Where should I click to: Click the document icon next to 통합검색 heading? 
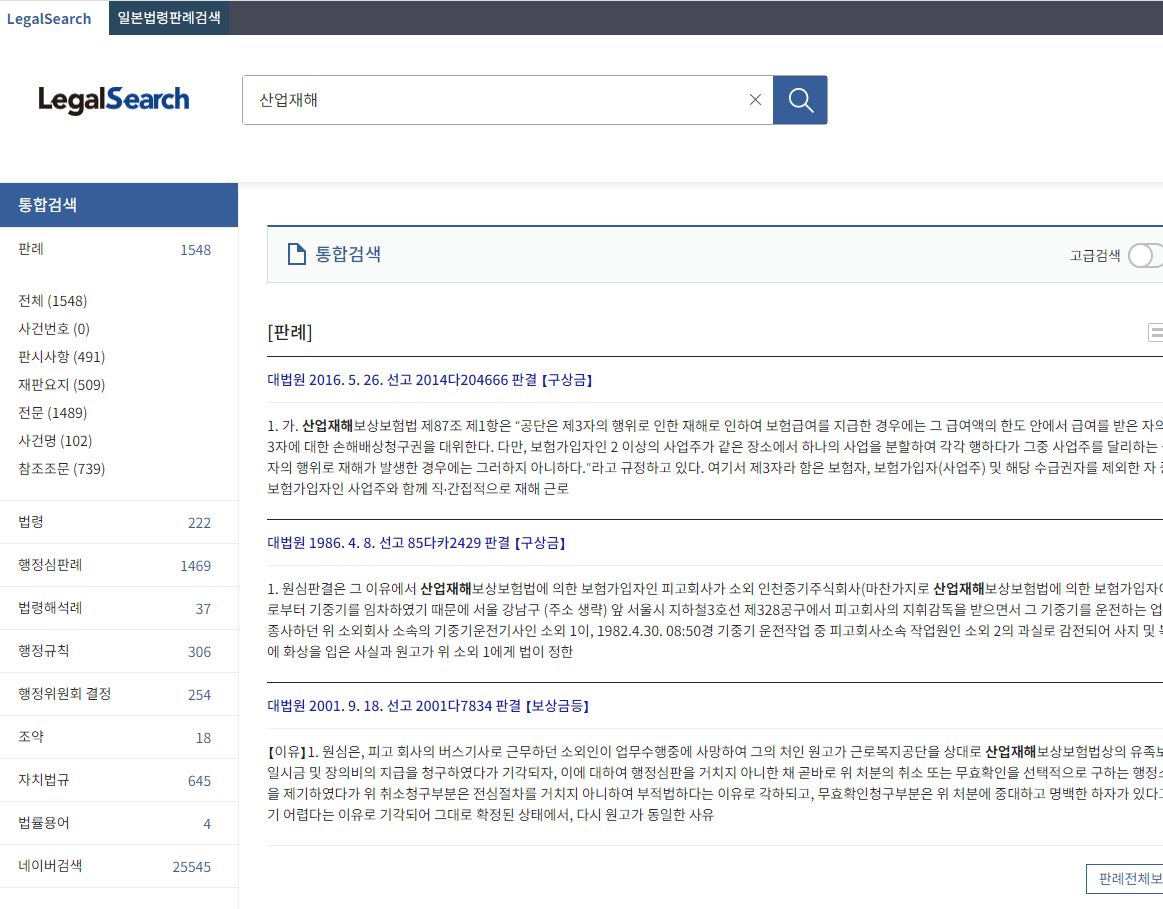pyautogui.click(x=297, y=254)
